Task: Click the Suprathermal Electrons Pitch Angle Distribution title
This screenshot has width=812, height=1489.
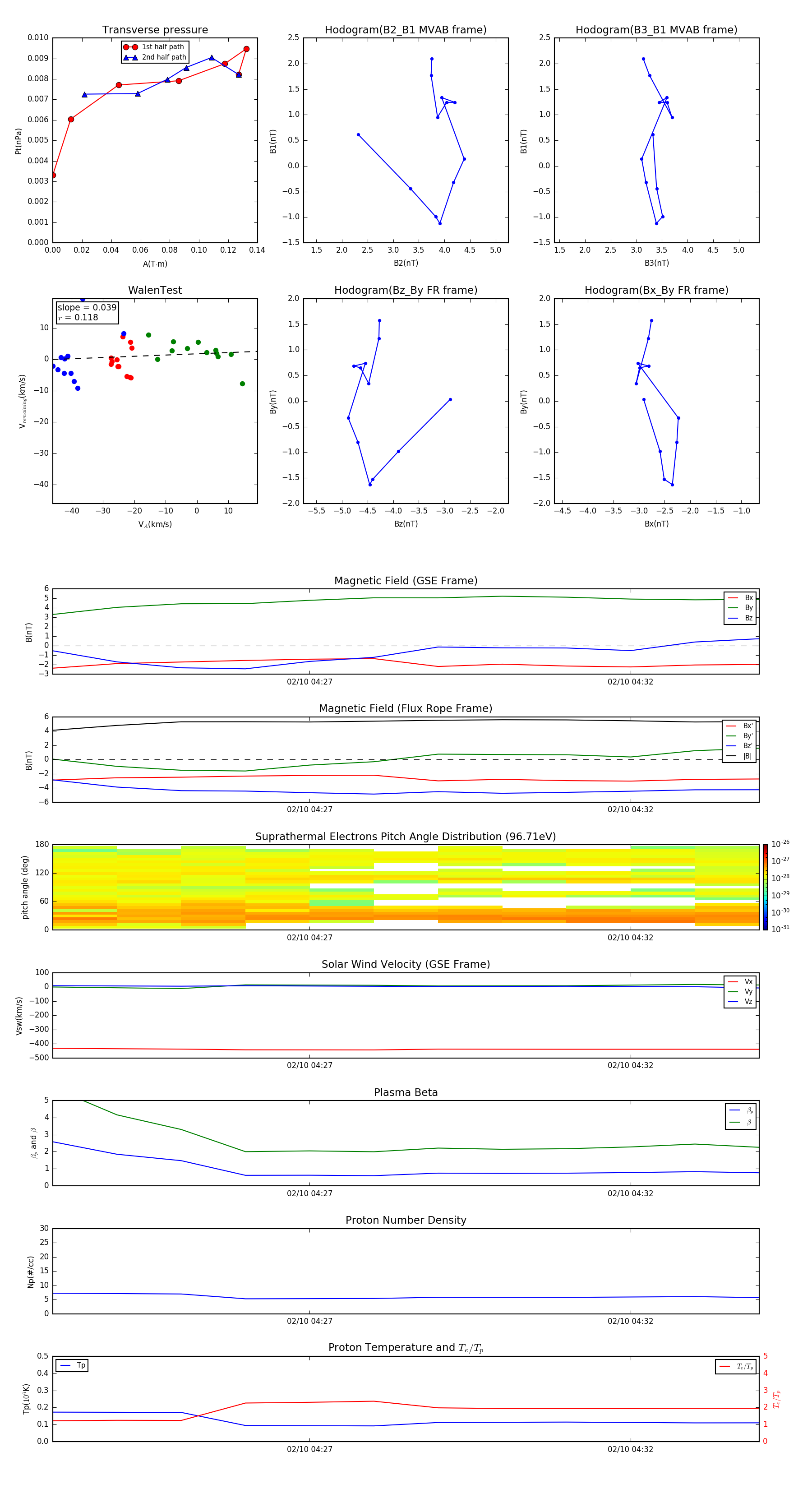Action: point(406,837)
